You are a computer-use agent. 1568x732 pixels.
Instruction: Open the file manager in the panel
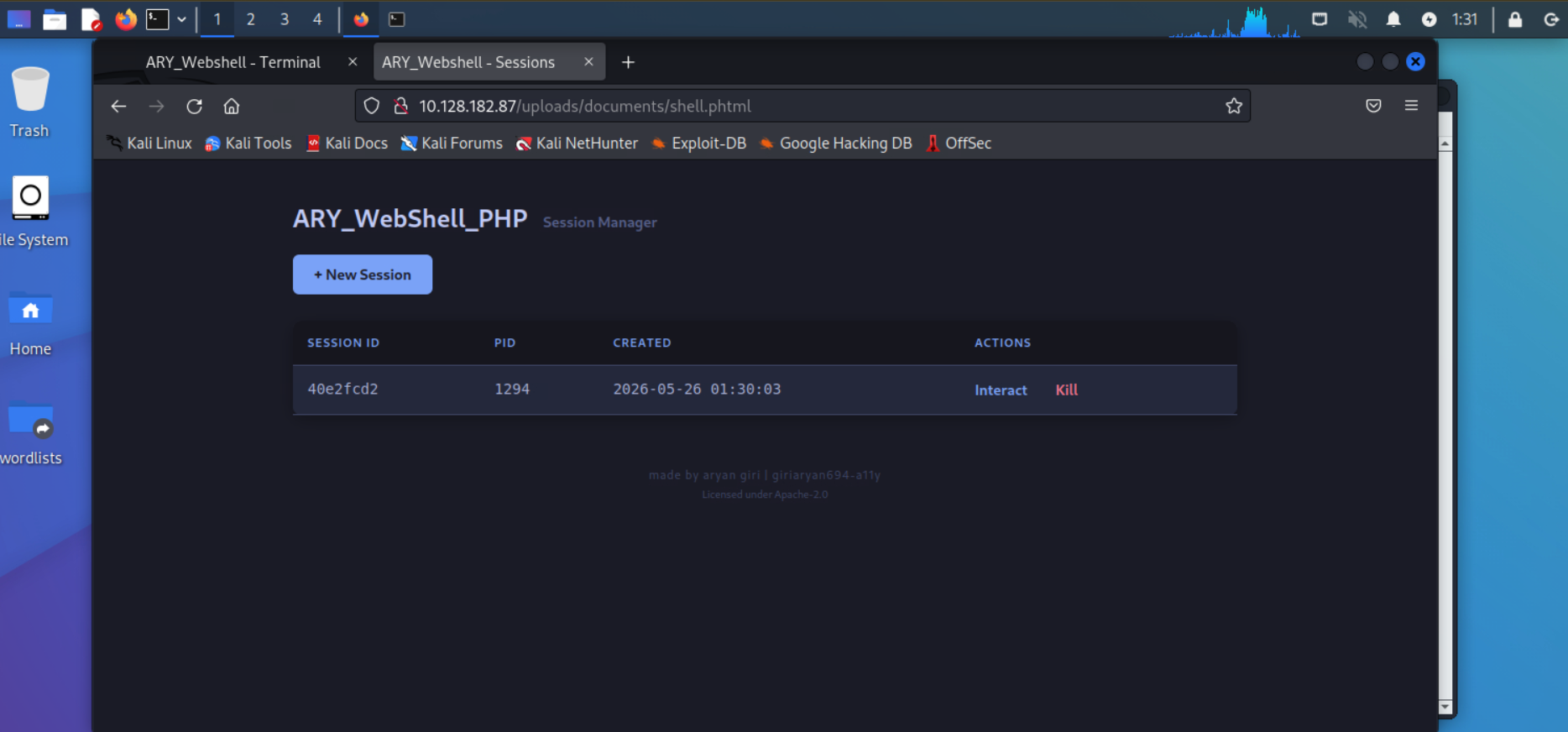pos(55,18)
